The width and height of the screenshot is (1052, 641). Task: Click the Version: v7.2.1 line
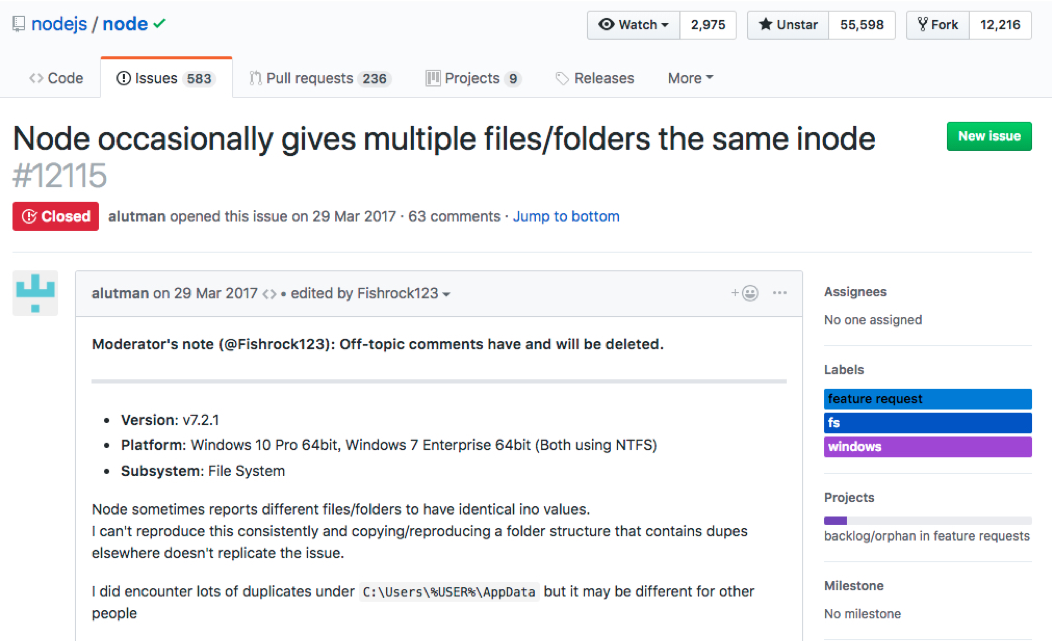(x=170, y=420)
